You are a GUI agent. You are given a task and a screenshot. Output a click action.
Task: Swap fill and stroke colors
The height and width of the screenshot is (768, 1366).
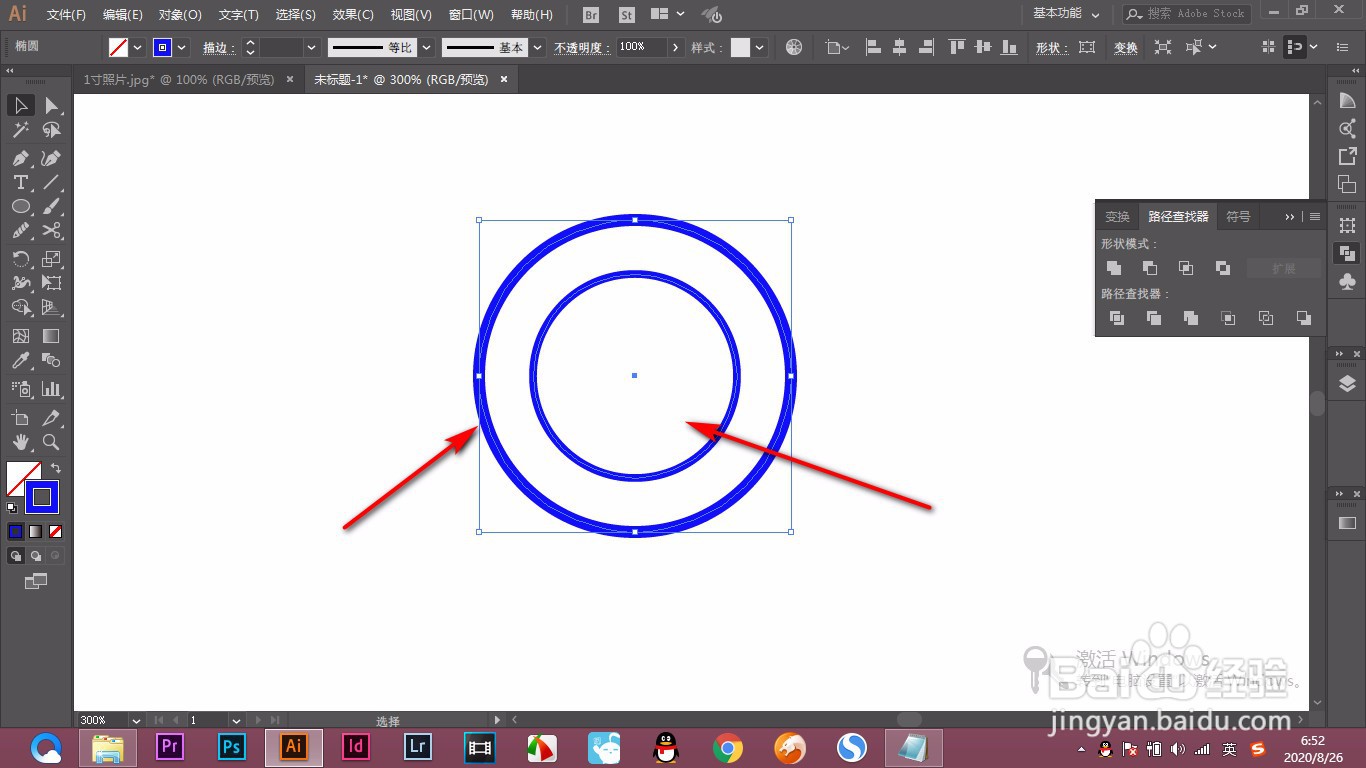coord(56,468)
